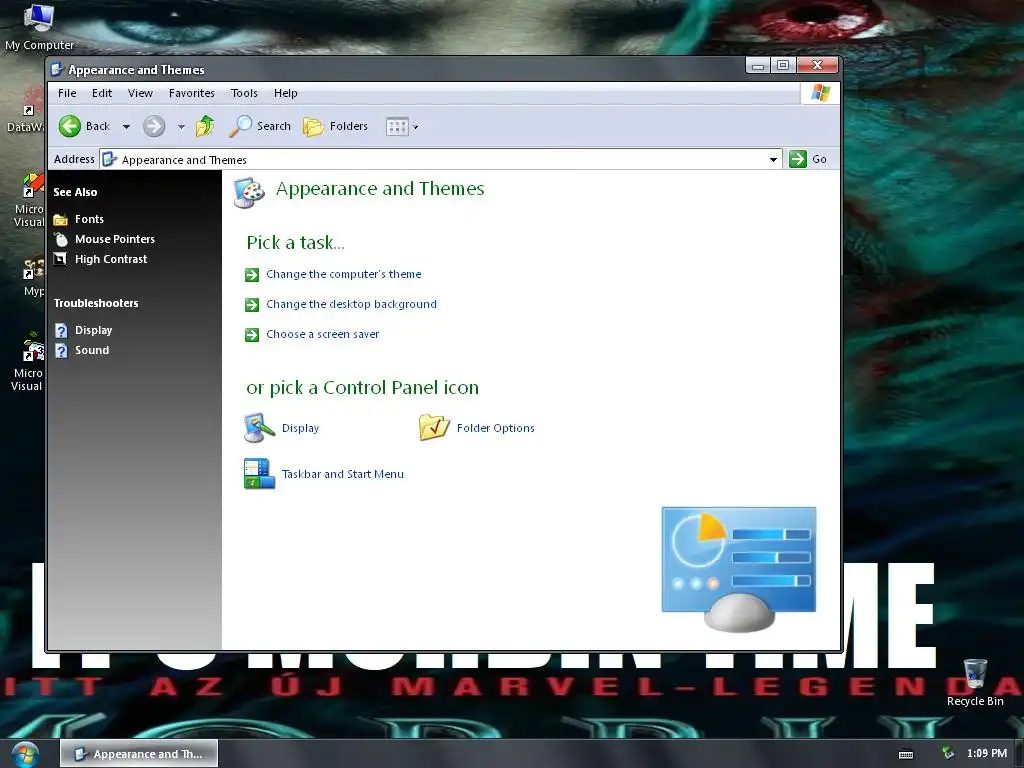Viewport: 1024px width, 768px height.
Task: Open the Folder Options text link
Action: [496, 428]
